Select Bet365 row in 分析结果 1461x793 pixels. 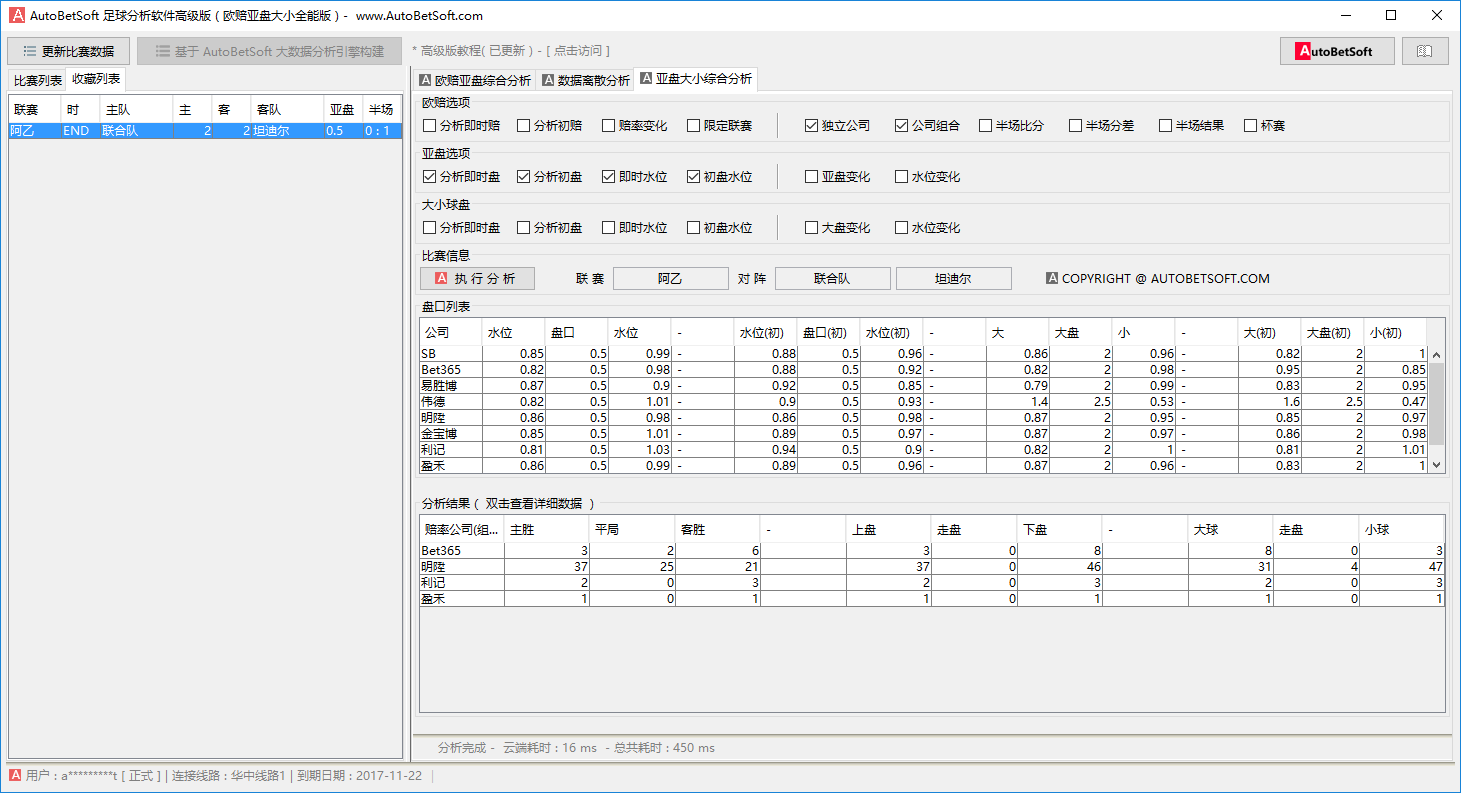932,551
